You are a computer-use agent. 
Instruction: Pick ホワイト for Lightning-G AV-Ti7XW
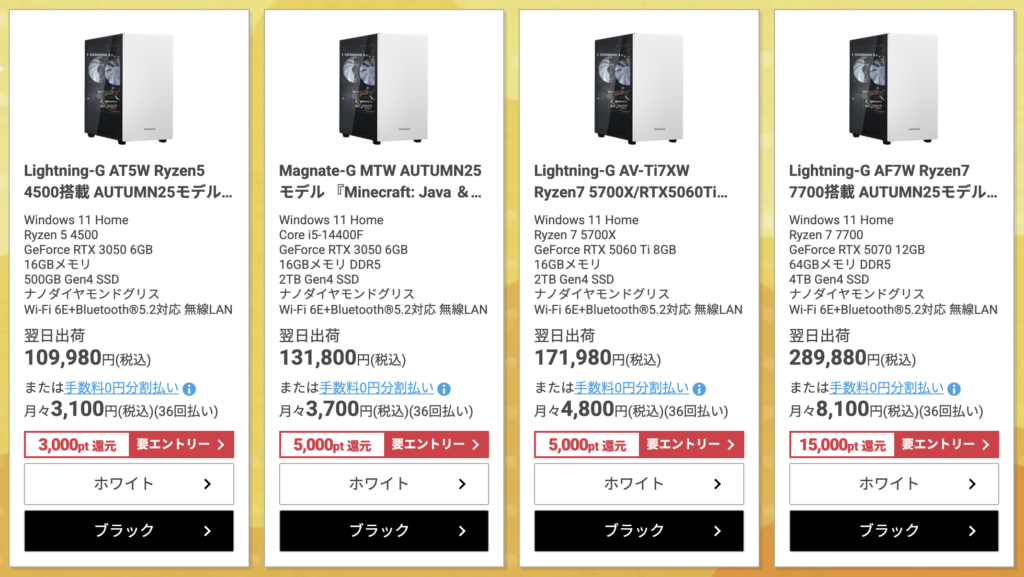(x=639, y=484)
